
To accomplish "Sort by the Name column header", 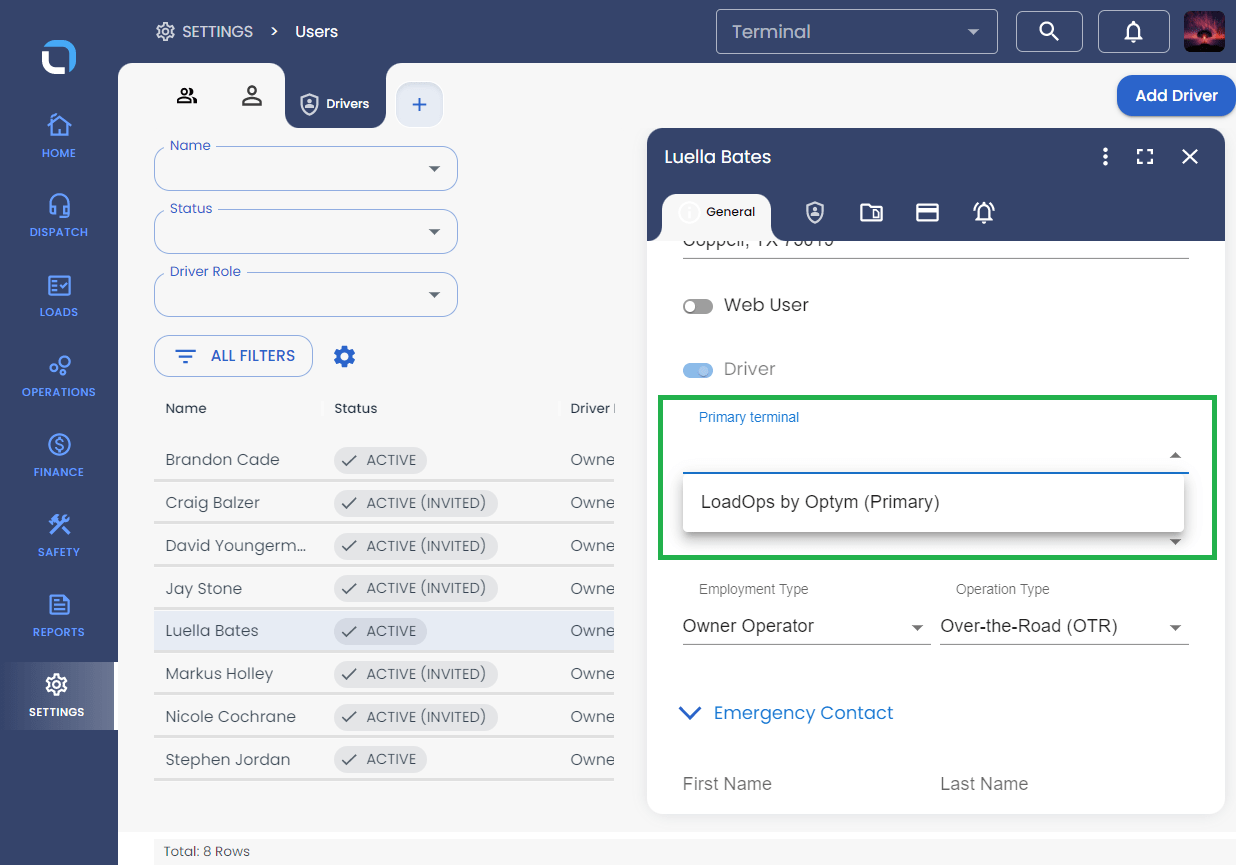I will pos(186,408).
